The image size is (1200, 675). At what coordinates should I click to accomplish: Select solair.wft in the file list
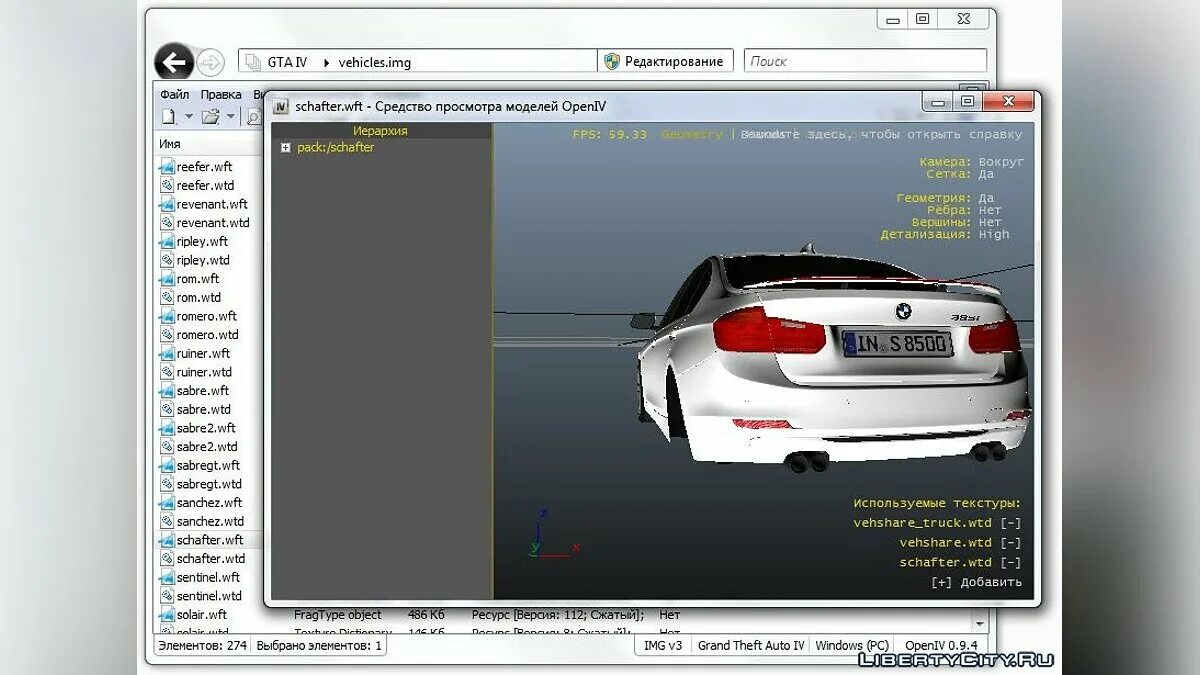coord(202,615)
